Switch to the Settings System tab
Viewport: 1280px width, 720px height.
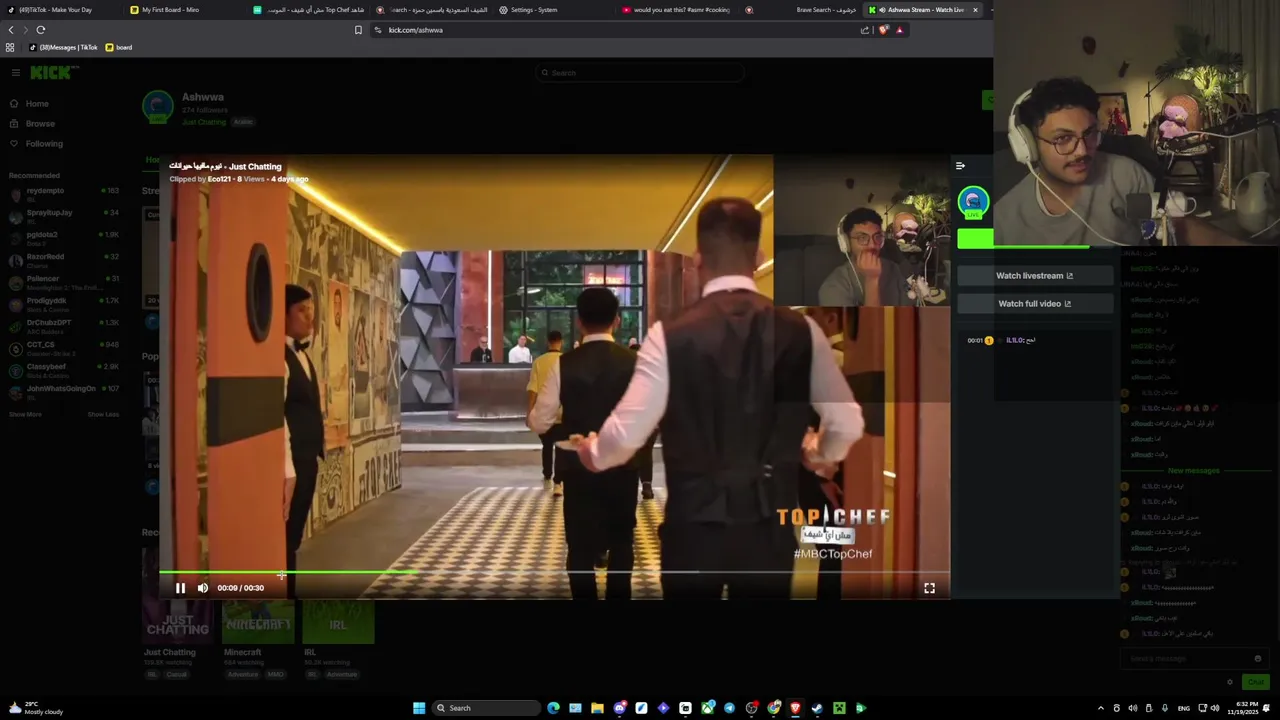553,10
